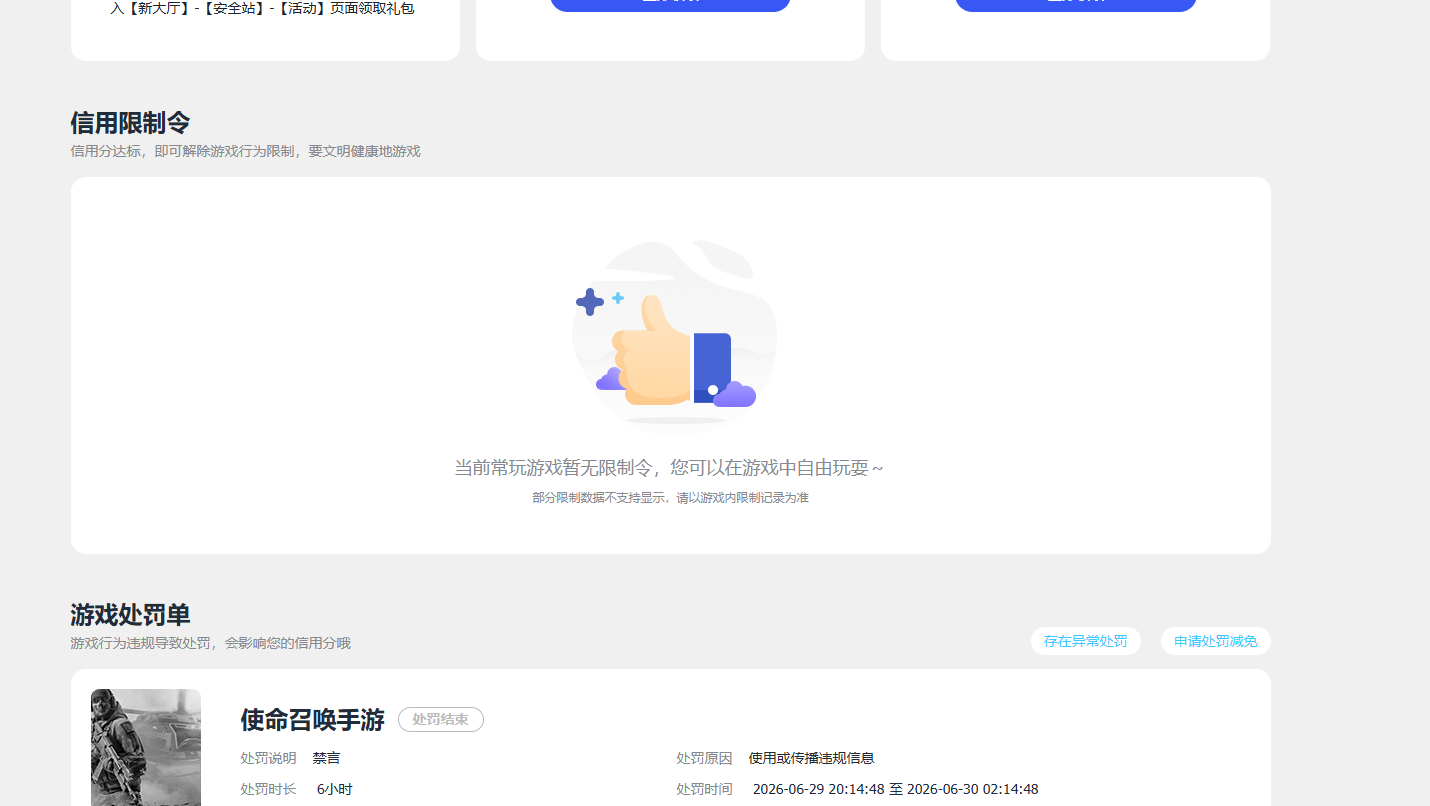Image resolution: width=1430 pixels, height=806 pixels.
Task: Open the 使命召唤手游 game cover thumbnail
Action: pos(146,747)
